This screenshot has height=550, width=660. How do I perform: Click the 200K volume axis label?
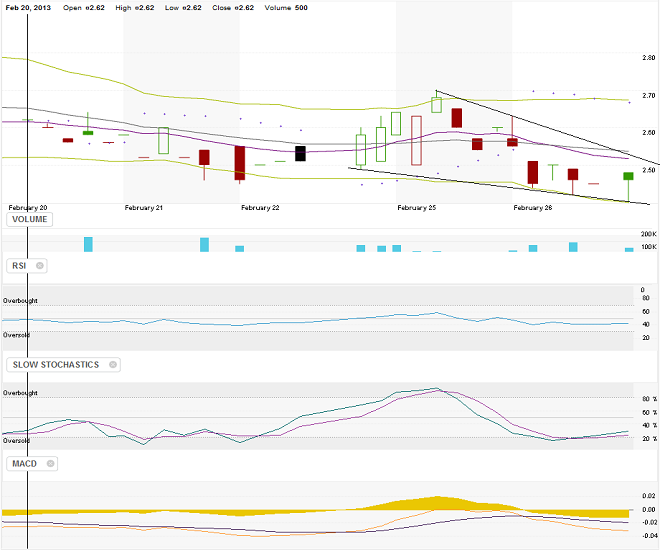(647, 234)
